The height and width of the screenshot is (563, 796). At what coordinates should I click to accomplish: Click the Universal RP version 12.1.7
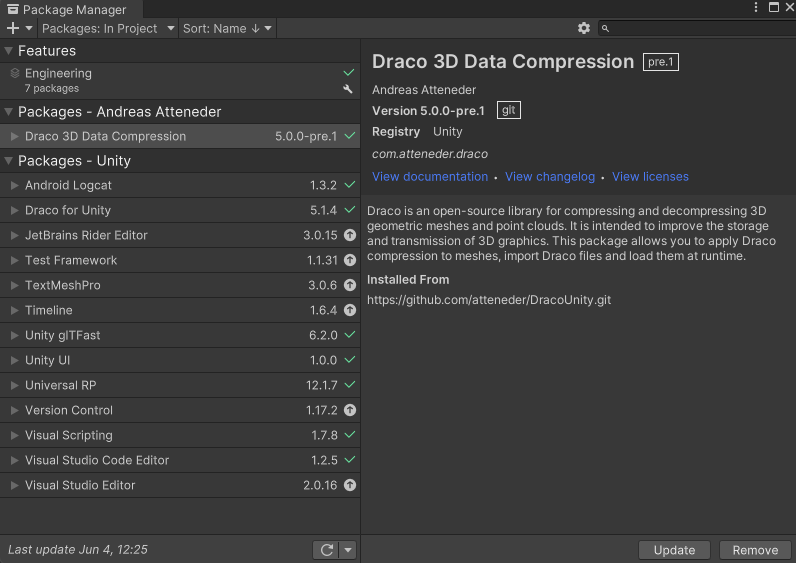pyautogui.click(x=321, y=385)
